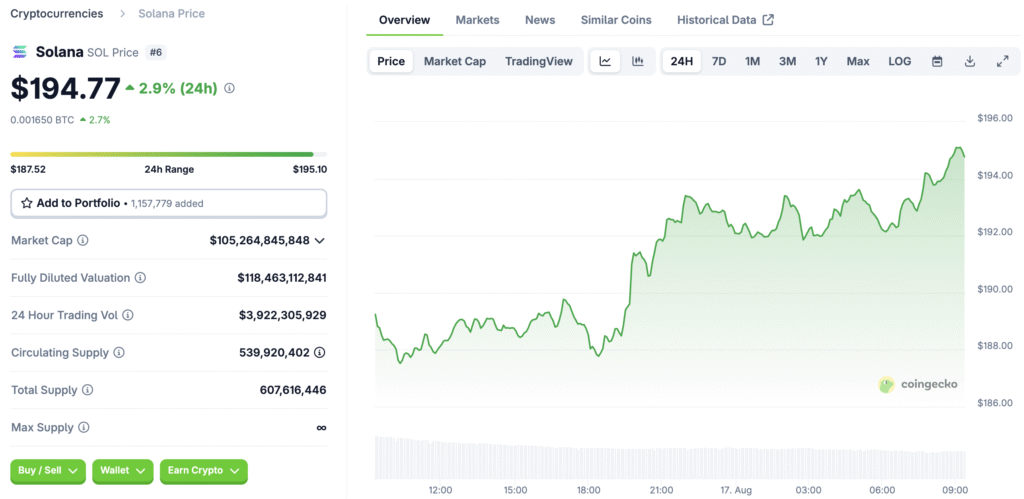Toggle the LOG scale option
1024x499 pixels.
click(x=899, y=61)
